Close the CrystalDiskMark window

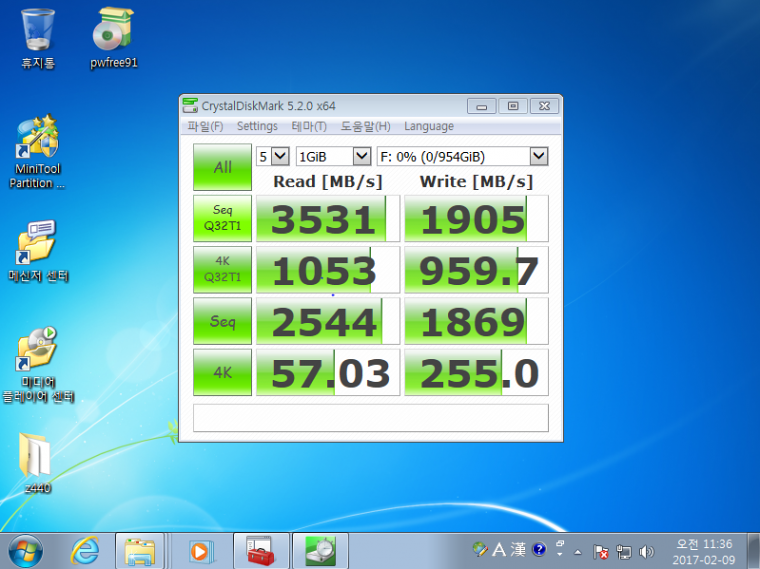(544, 106)
